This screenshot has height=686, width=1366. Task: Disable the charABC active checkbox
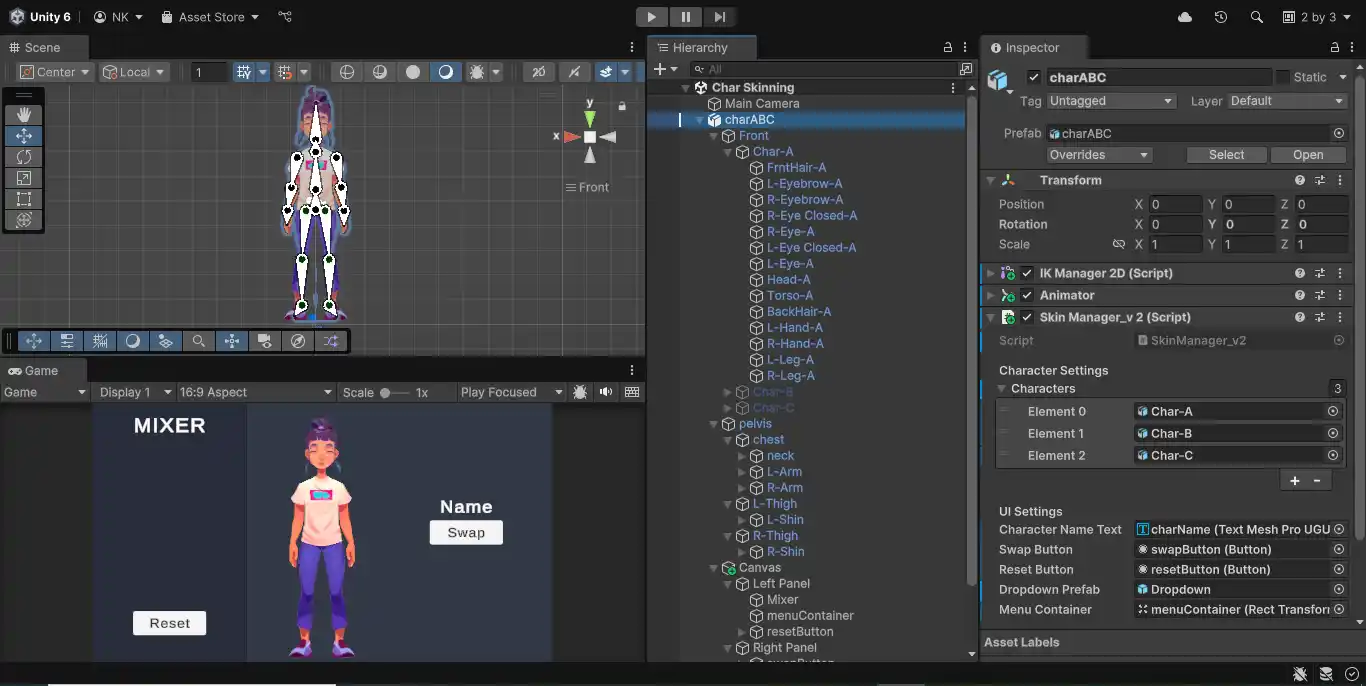1034,77
